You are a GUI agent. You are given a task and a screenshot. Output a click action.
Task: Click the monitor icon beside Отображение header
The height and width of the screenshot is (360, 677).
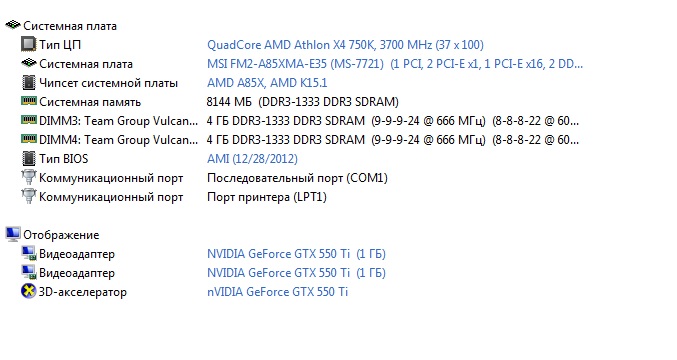[13, 234]
